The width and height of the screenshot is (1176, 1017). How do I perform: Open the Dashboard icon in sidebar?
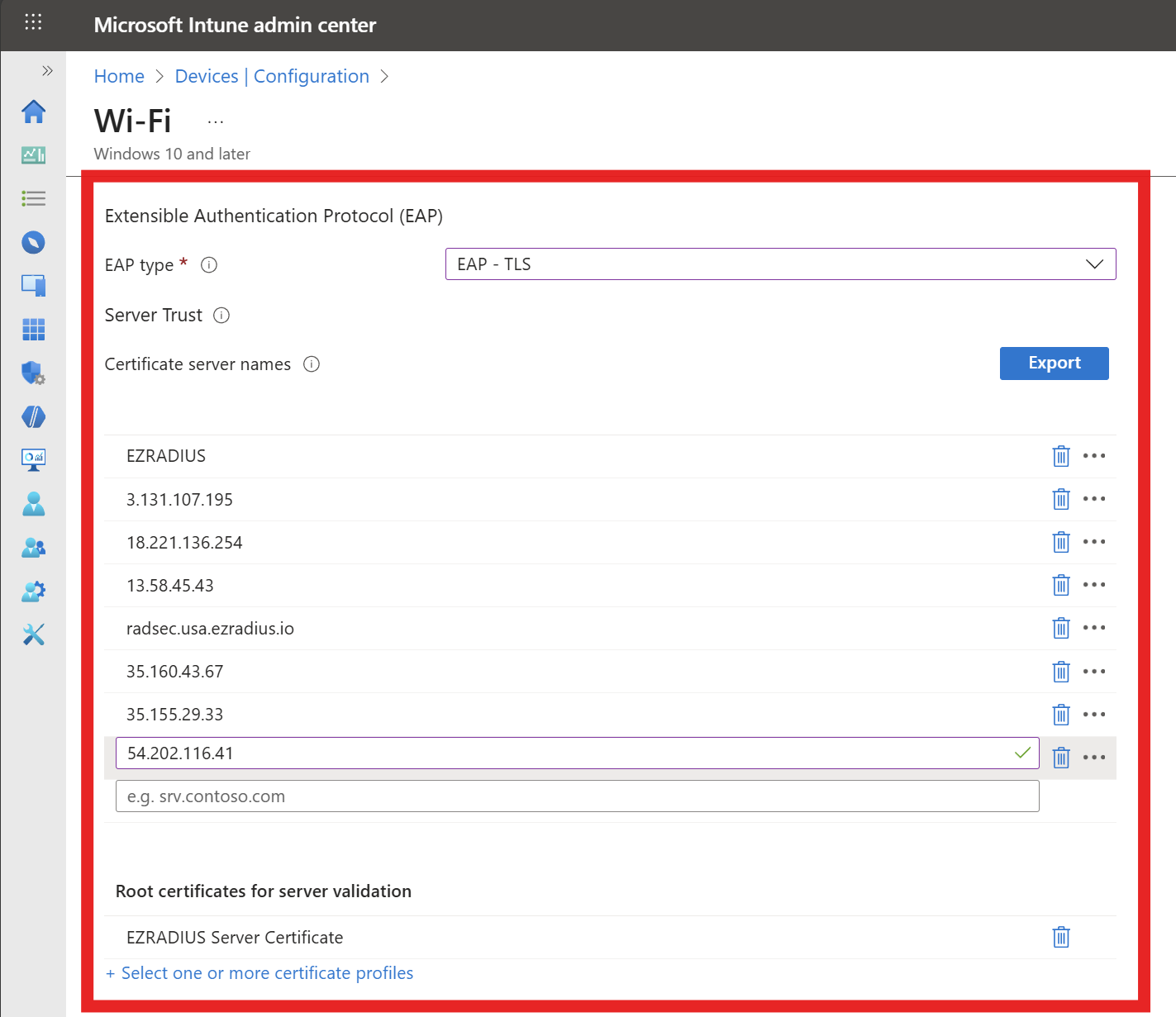(33, 155)
